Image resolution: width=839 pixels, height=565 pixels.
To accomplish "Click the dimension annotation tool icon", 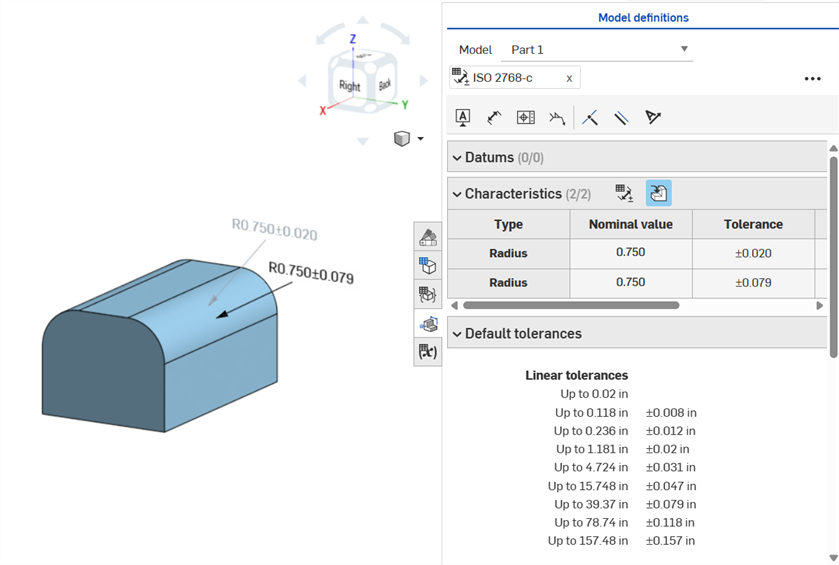I will coord(494,118).
